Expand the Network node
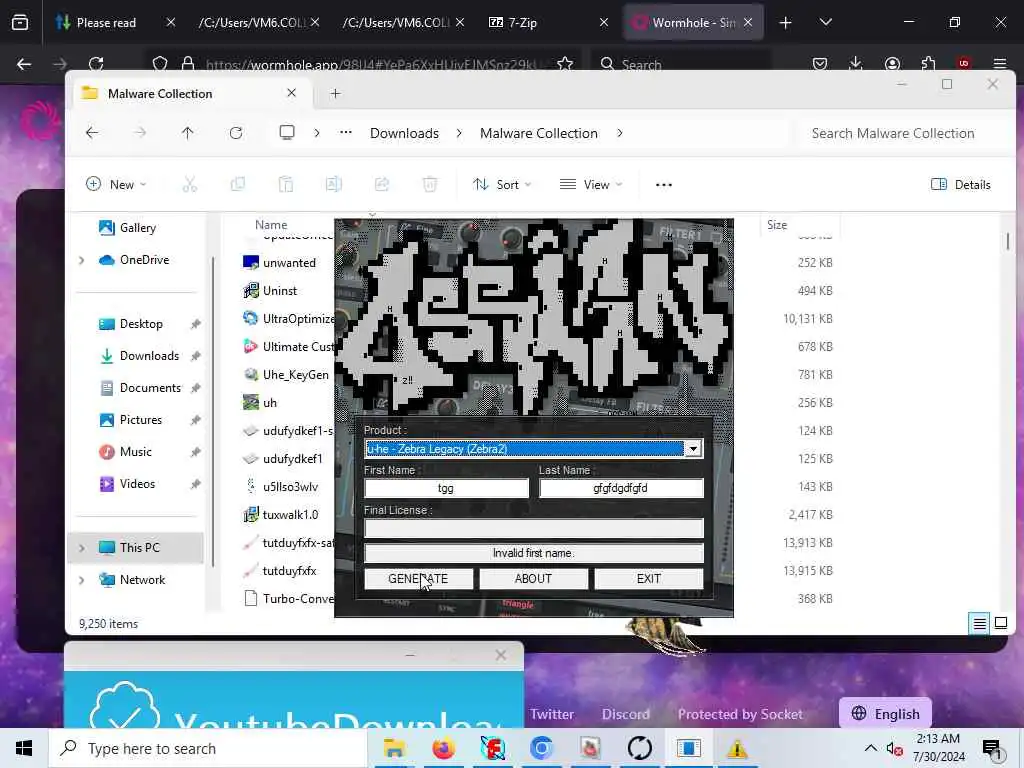Image resolution: width=1024 pixels, height=768 pixels. (82, 580)
